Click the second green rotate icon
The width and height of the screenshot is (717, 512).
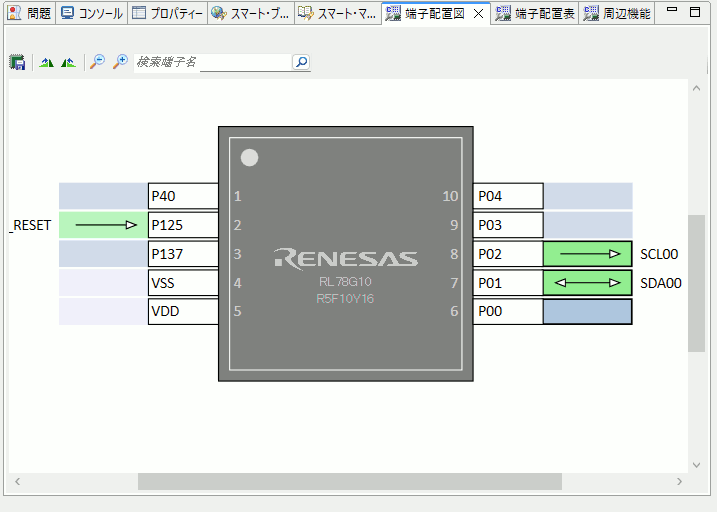coord(68,62)
